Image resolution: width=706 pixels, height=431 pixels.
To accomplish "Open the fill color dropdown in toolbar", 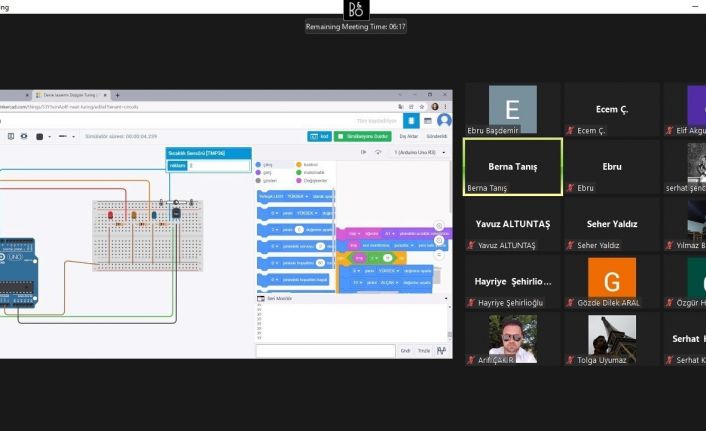I will 41,136.
